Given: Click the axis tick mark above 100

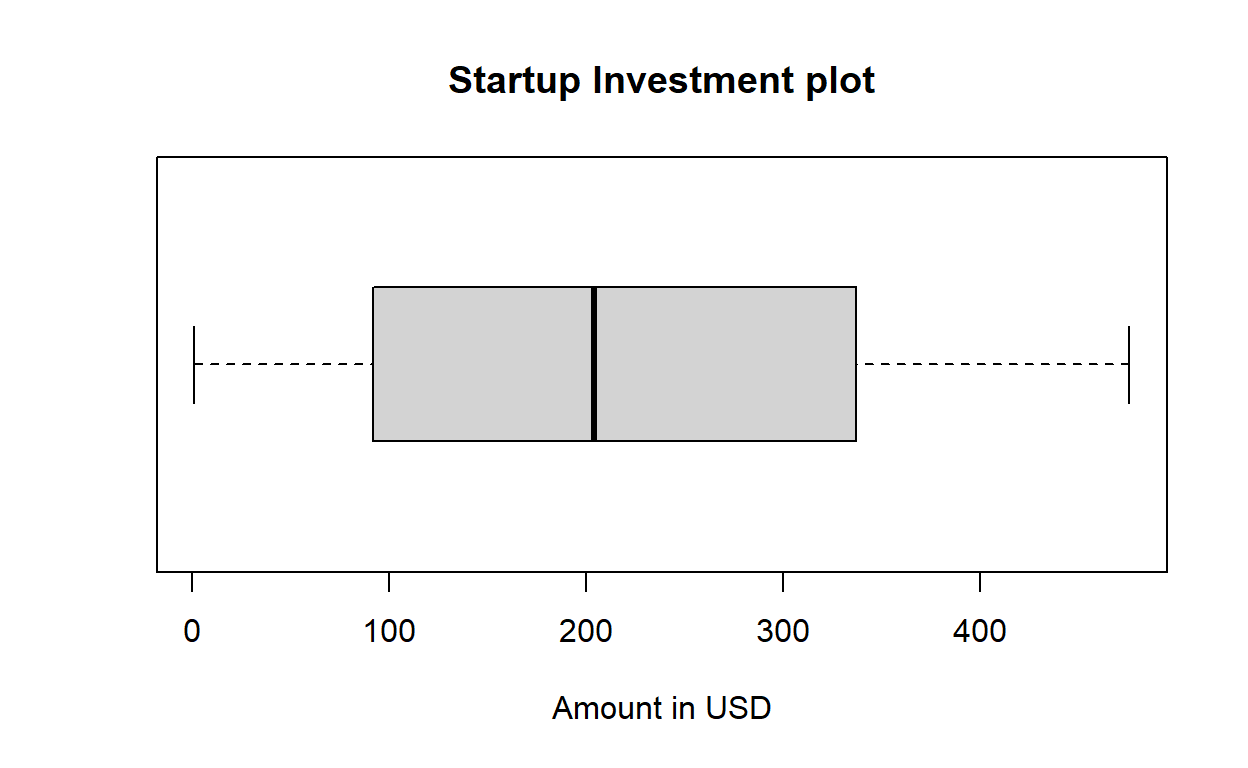Looking at the screenshot, I should coord(389,581).
